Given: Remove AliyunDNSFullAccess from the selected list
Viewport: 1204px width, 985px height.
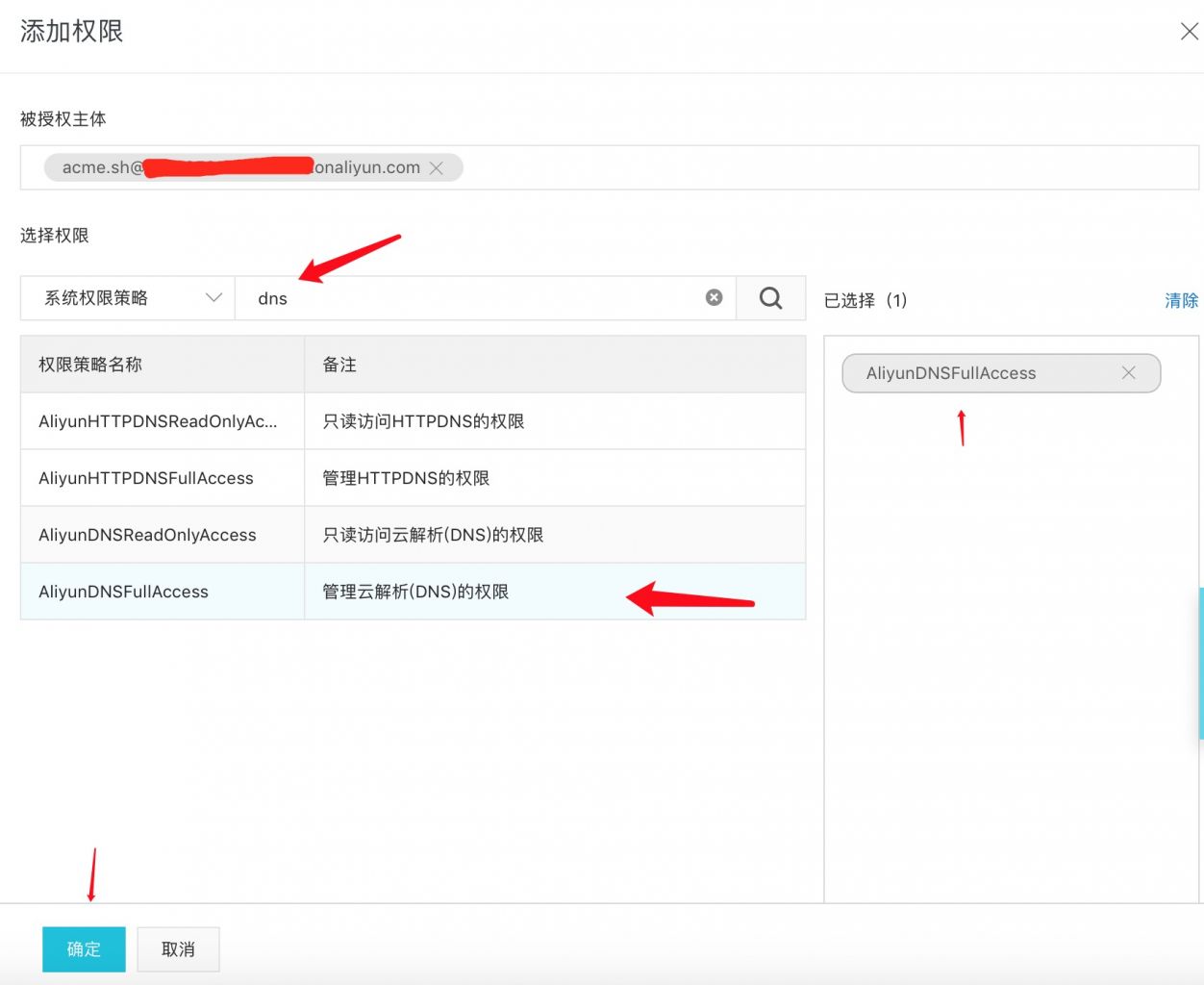Looking at the screenshot, I should click(x=1128, y=373).
